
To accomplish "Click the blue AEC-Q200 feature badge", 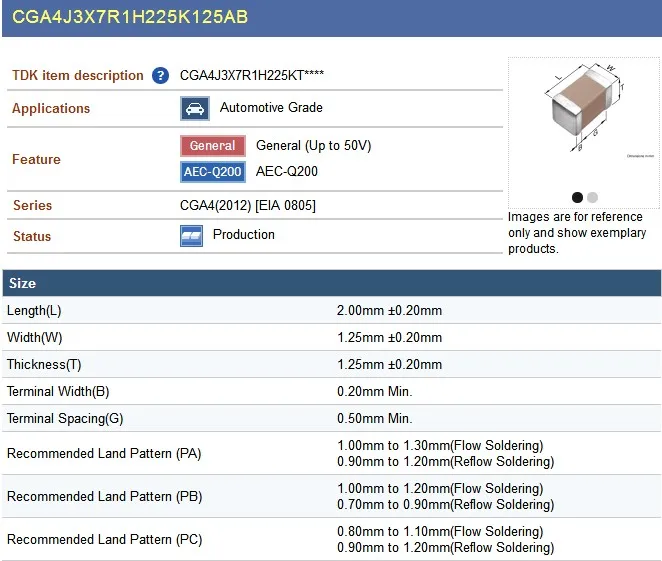I will pos(213,172).
